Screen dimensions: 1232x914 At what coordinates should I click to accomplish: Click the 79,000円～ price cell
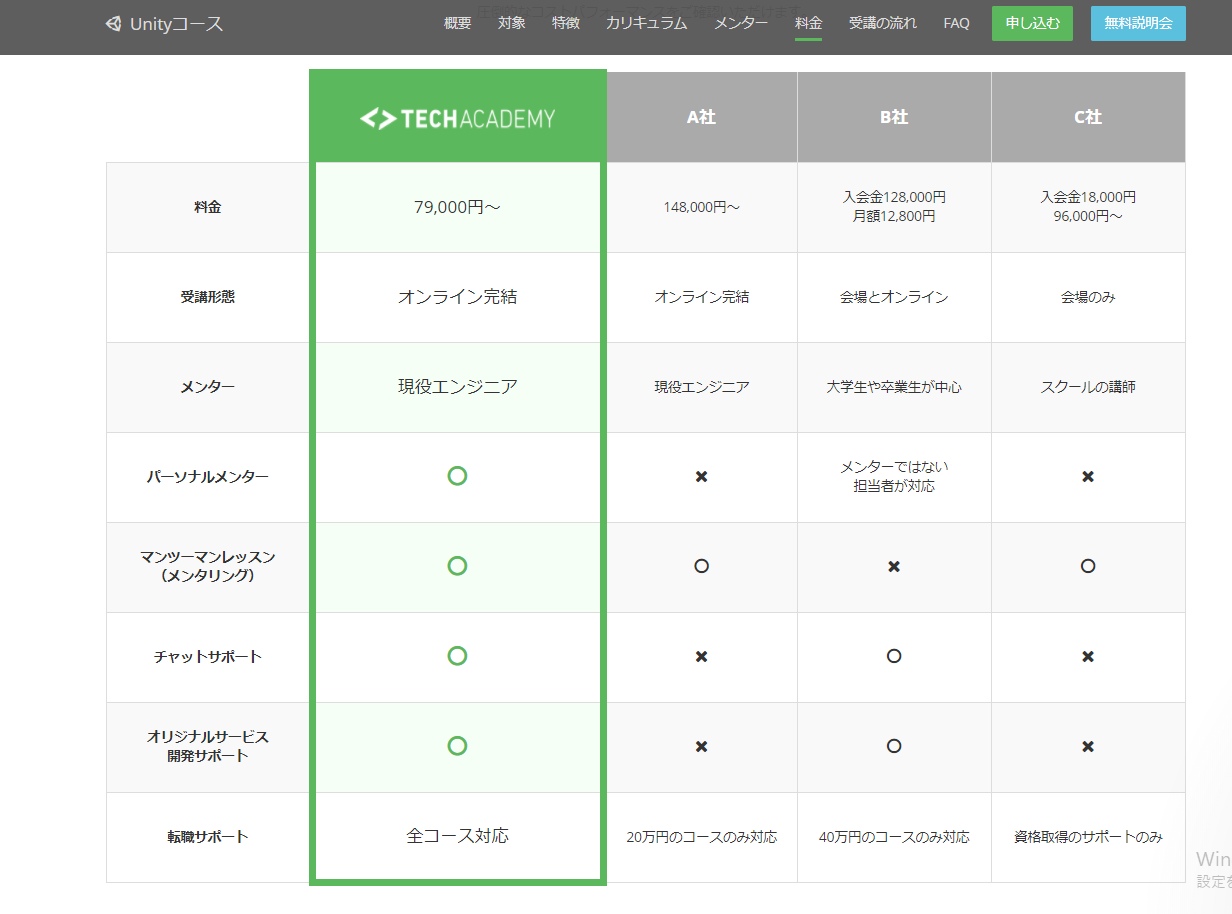457,207
